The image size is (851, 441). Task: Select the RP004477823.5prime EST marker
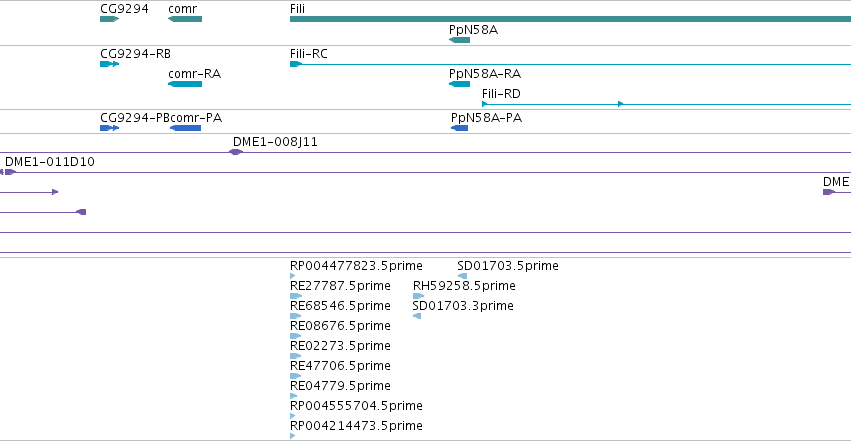[x=293, y=277]
